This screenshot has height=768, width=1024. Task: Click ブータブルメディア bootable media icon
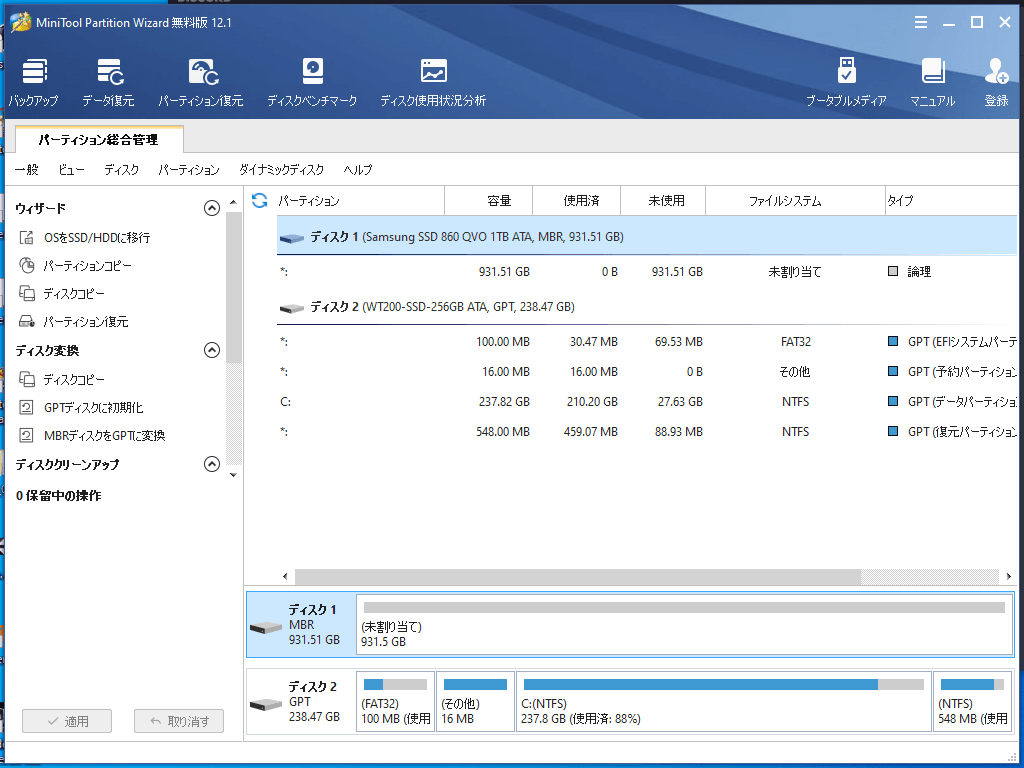point(846,82)
